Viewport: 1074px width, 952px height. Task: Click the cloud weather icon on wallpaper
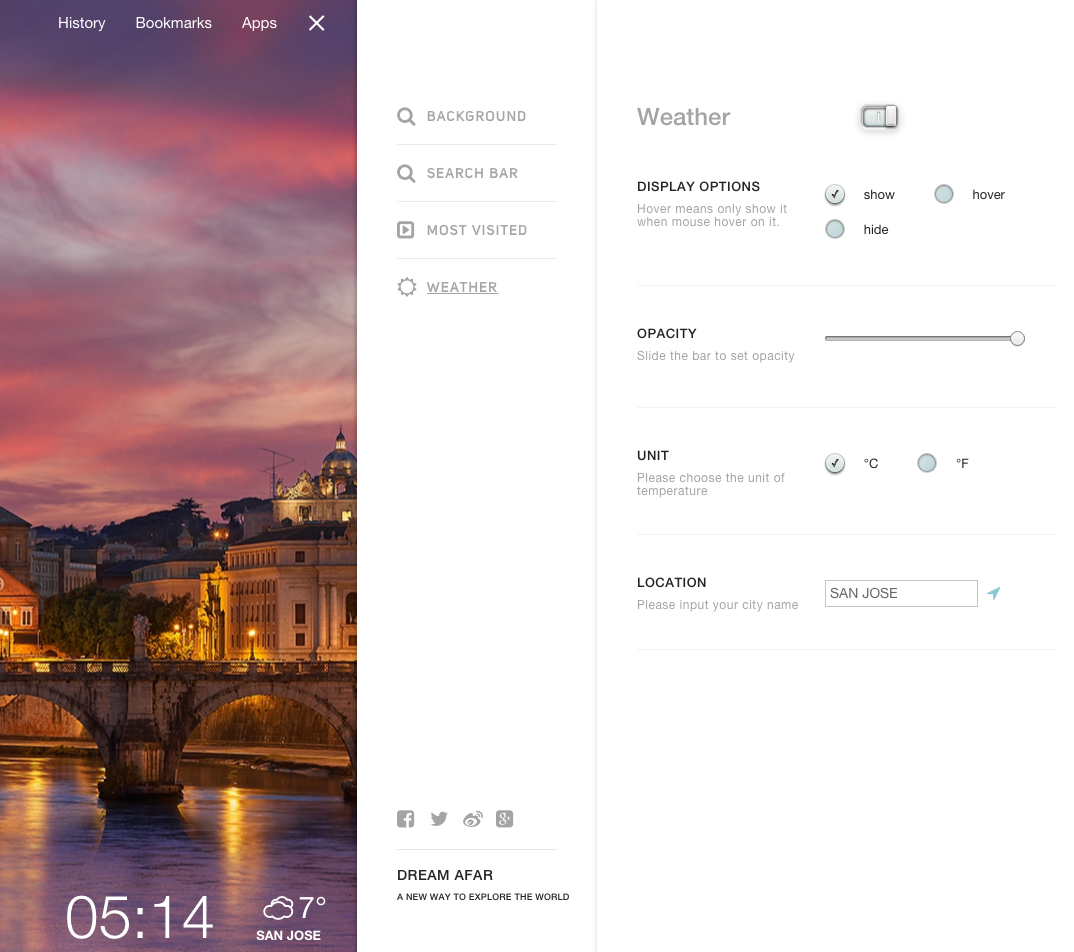point(278,908)
